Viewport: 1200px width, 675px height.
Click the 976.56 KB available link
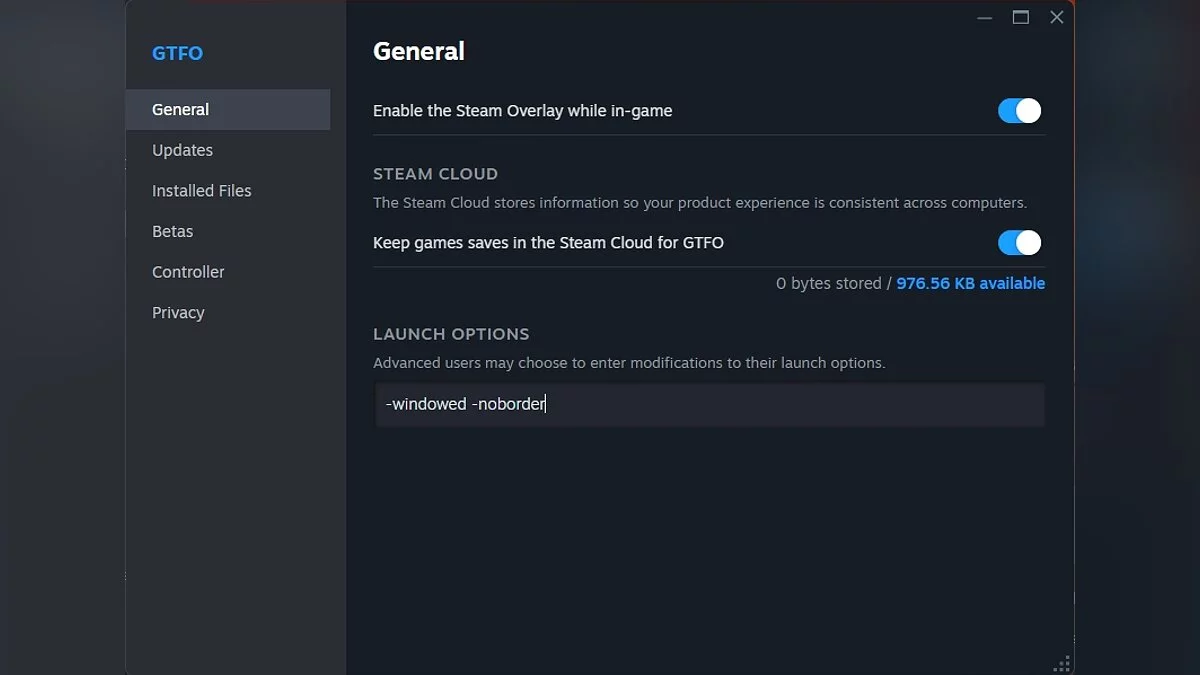[970, 284]
